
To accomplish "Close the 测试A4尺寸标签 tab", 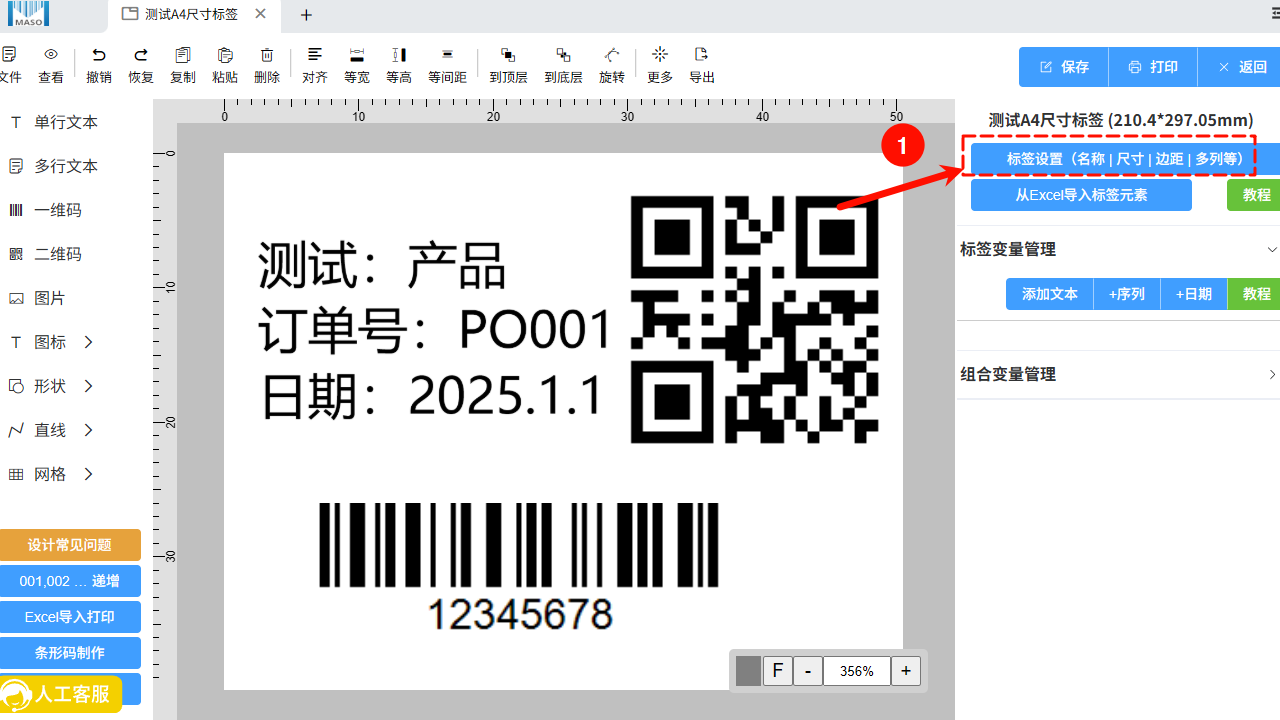I will [x=261, y=14].
